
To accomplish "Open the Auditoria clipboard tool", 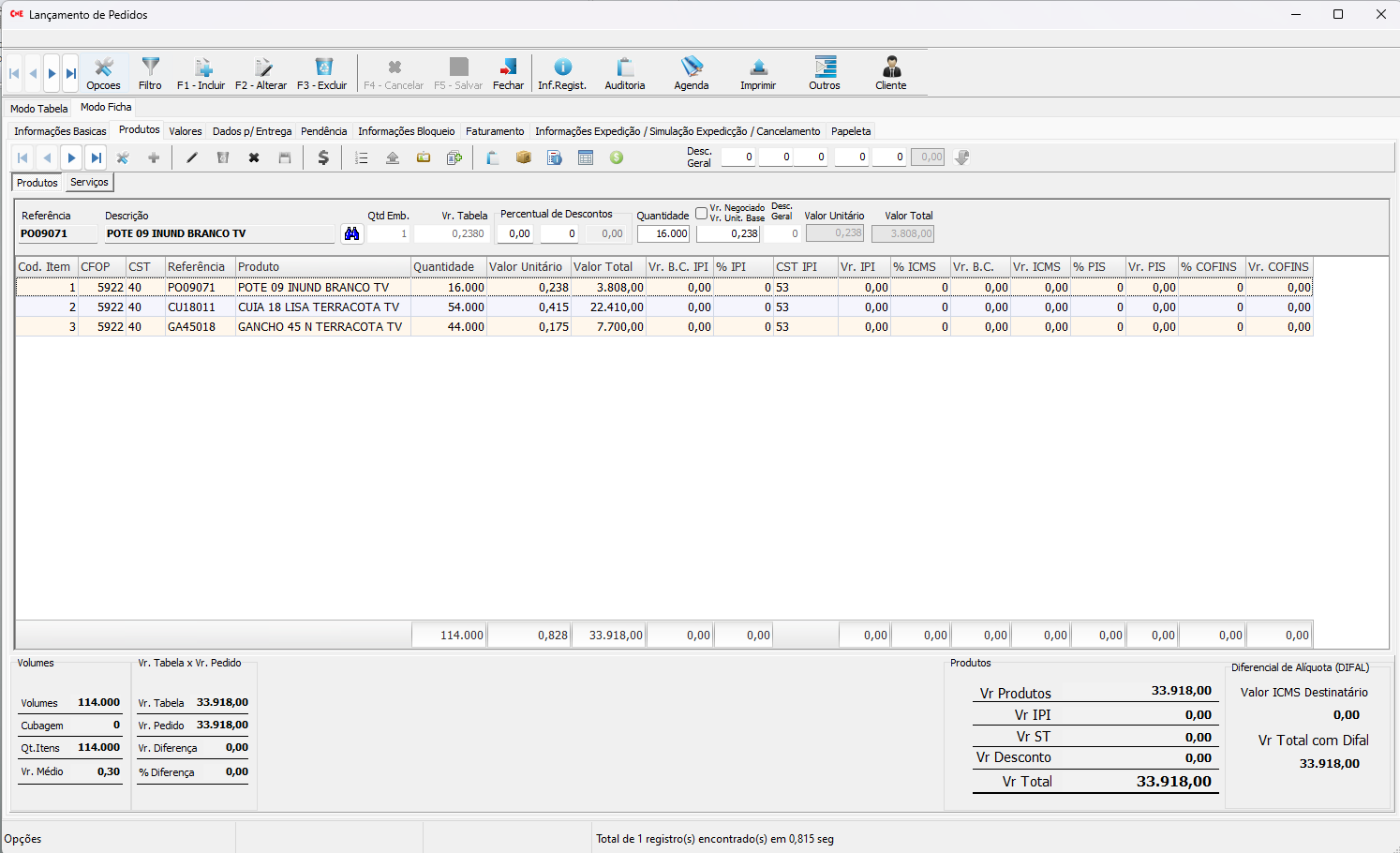I will tap(624, 73).
